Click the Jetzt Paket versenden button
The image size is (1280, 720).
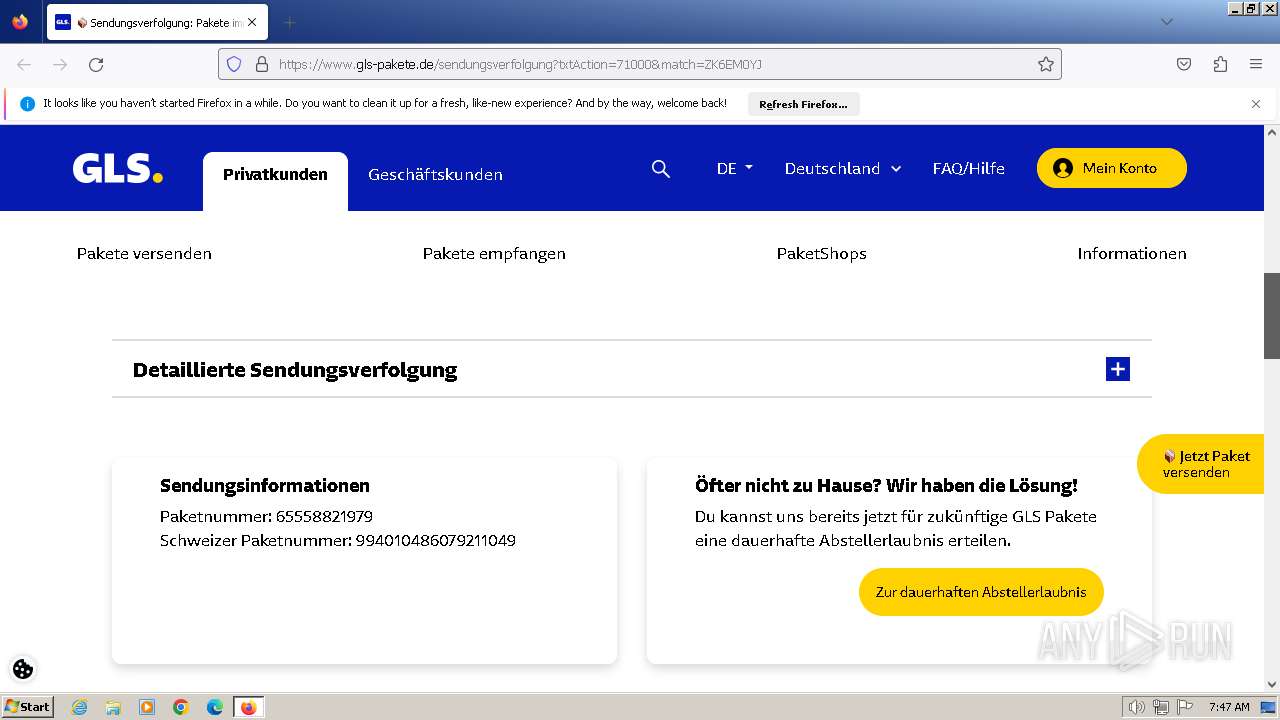1201,464
